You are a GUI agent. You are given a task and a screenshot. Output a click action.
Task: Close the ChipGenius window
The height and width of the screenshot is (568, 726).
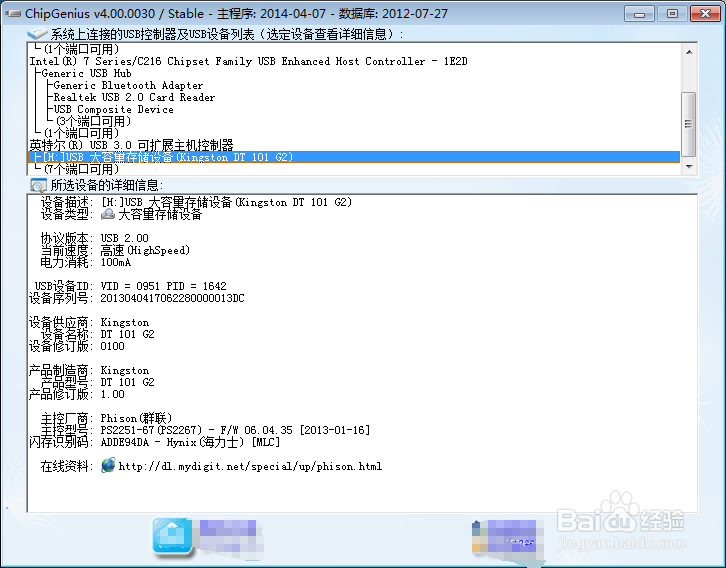[x=705, y=13]
